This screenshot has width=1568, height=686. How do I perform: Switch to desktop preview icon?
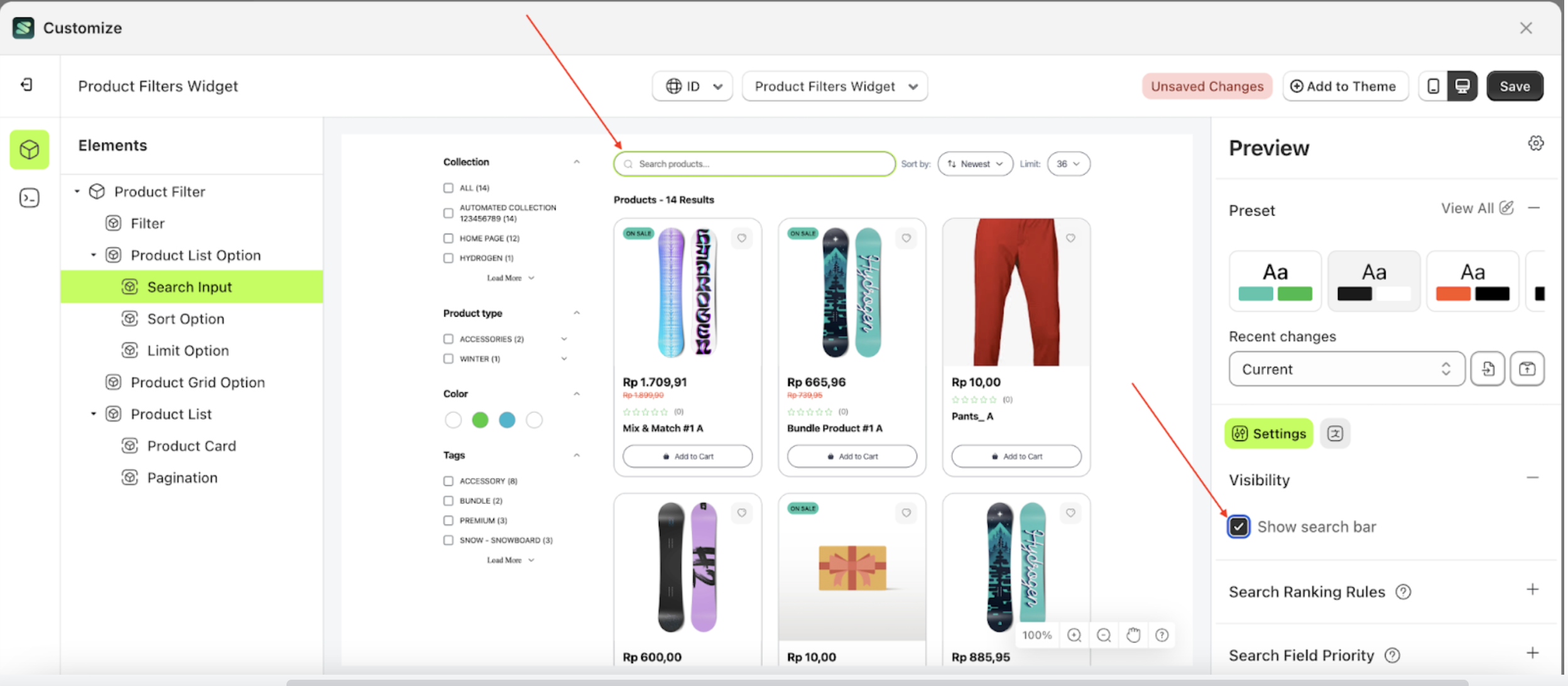click(x=1462, y=86)
